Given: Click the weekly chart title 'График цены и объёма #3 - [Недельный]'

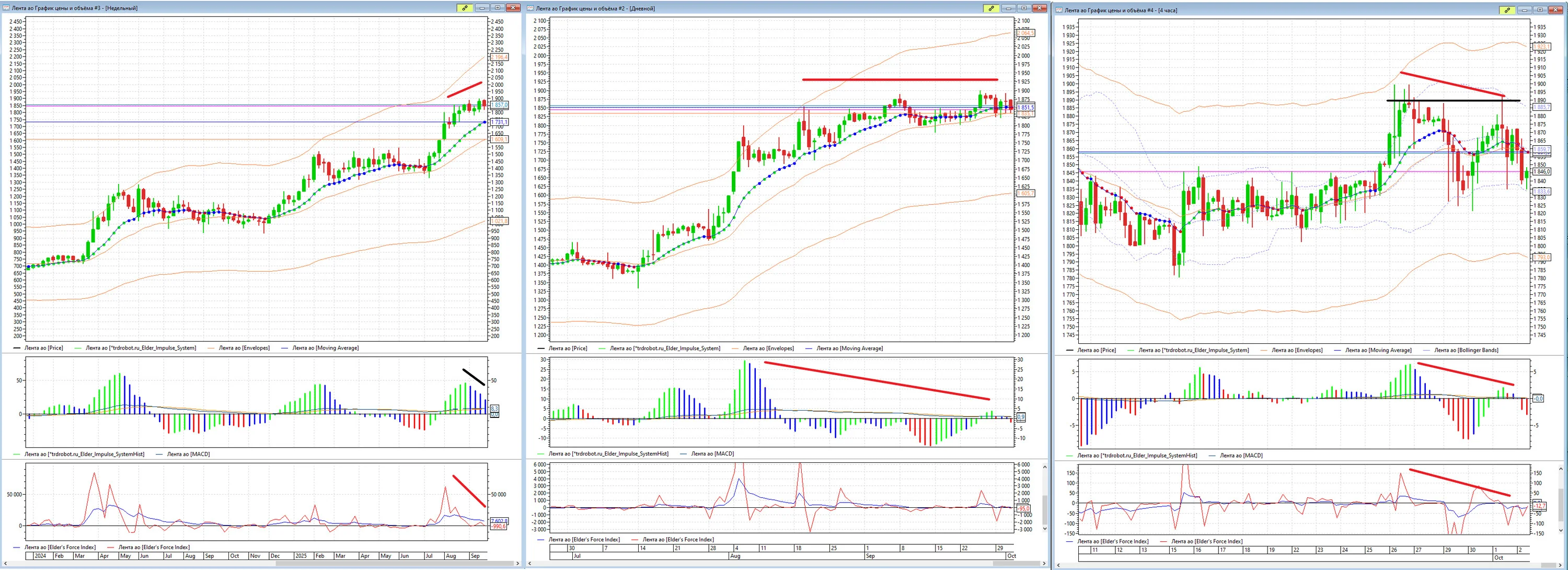Looking at the screenshot, I should 86,8.
